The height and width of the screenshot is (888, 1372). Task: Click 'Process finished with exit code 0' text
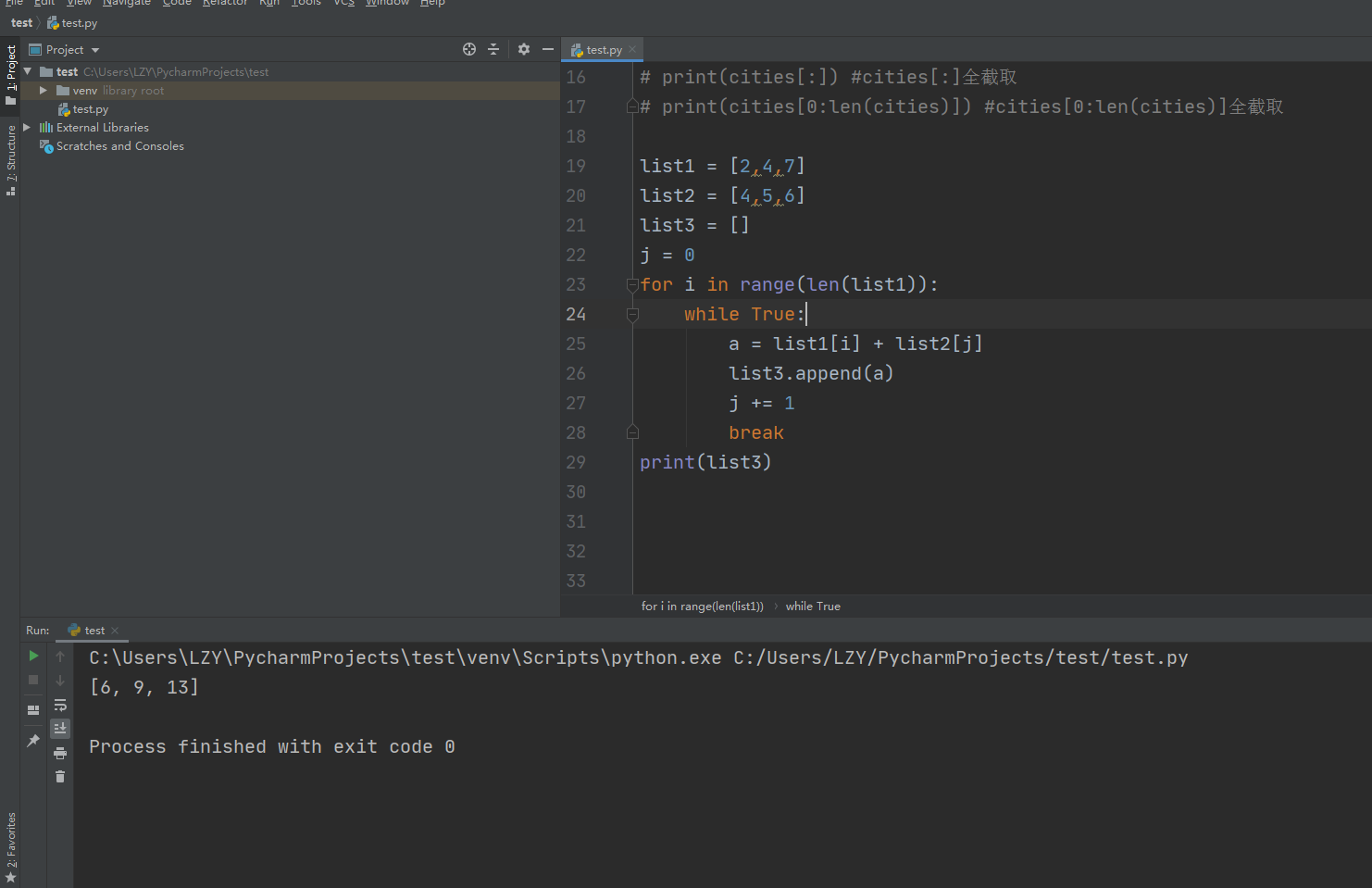click(272, 746)
